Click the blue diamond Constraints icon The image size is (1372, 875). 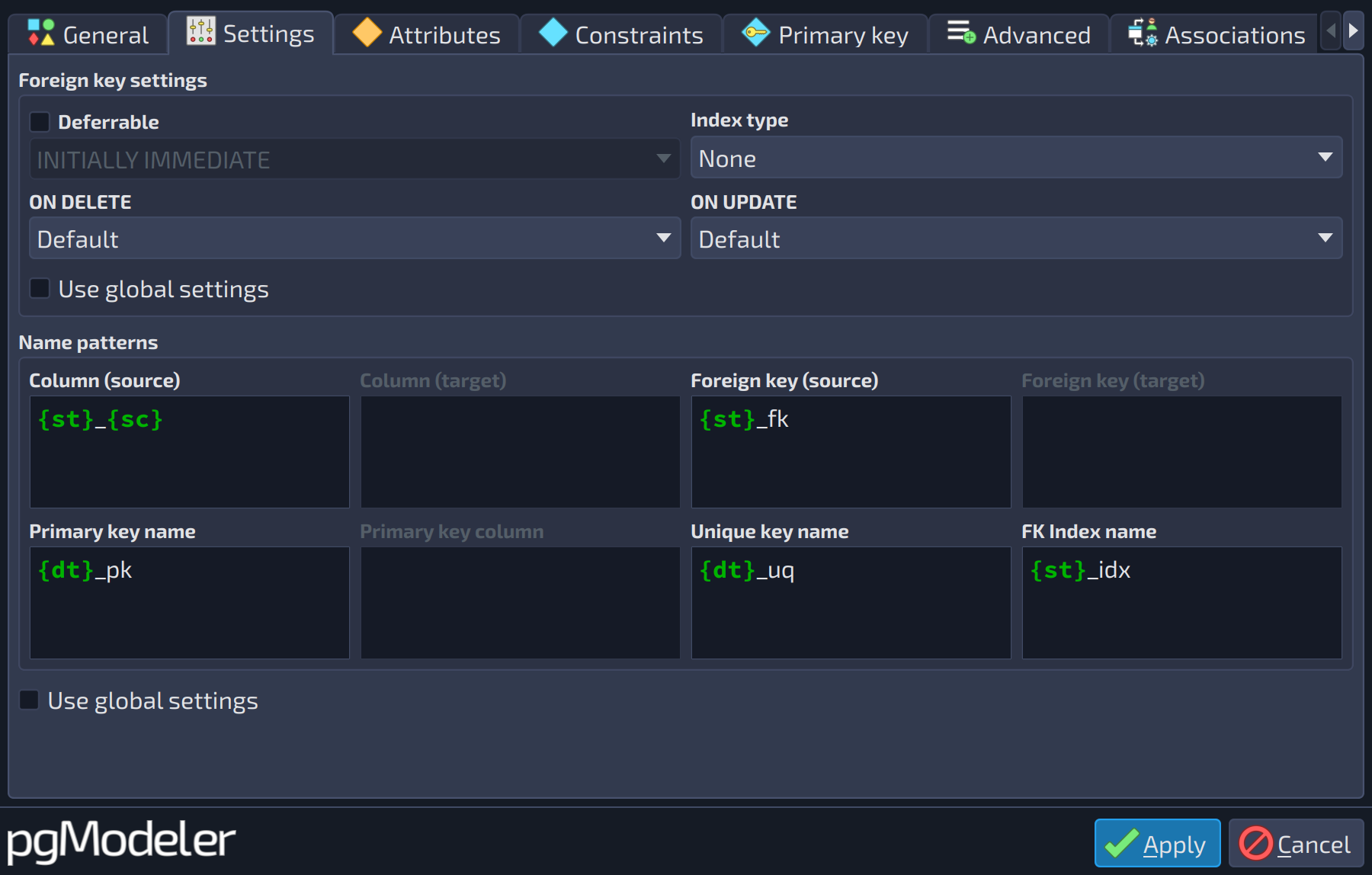[553, 33]
